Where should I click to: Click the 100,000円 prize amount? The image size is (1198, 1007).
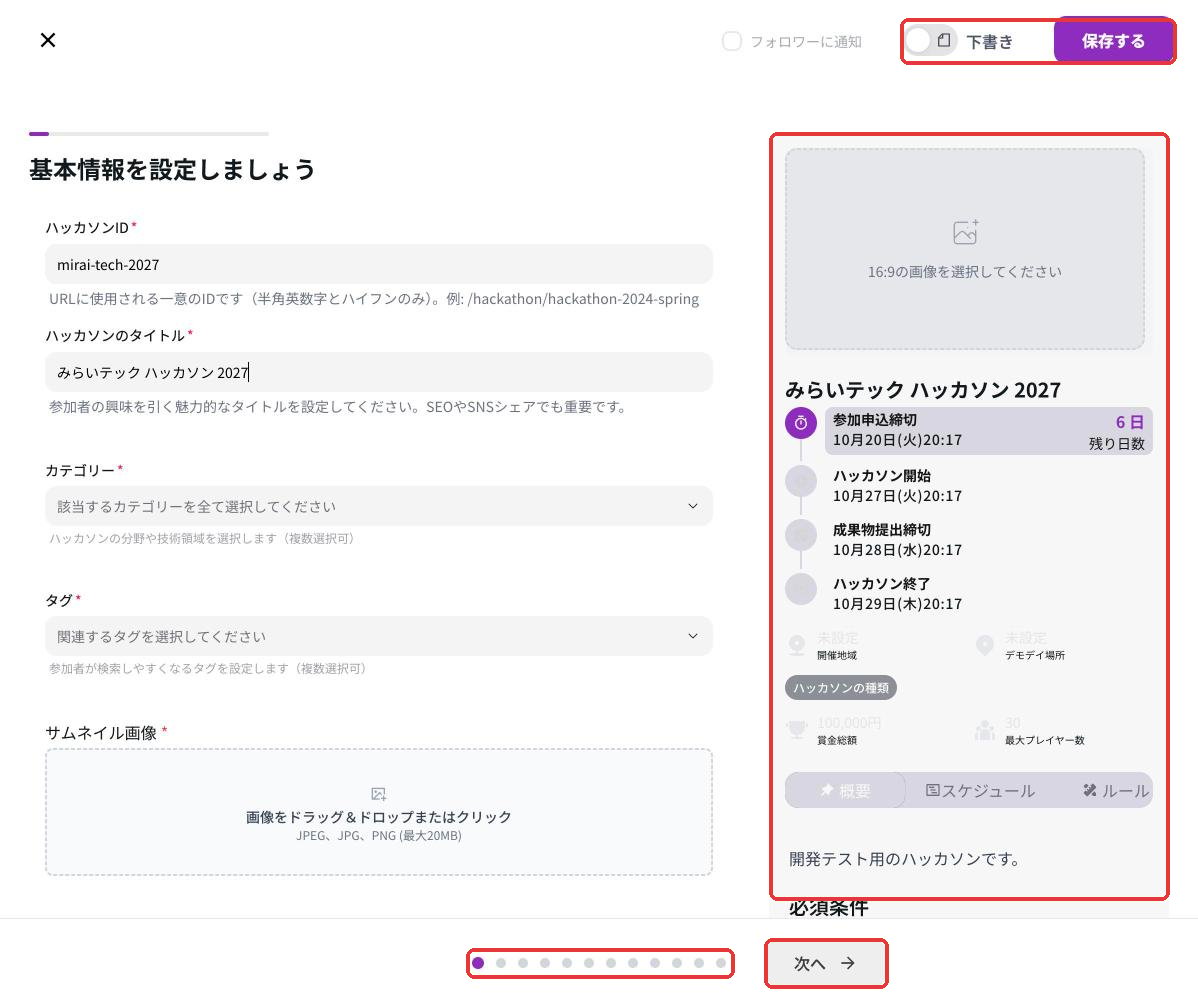click(x=849, y=723)
